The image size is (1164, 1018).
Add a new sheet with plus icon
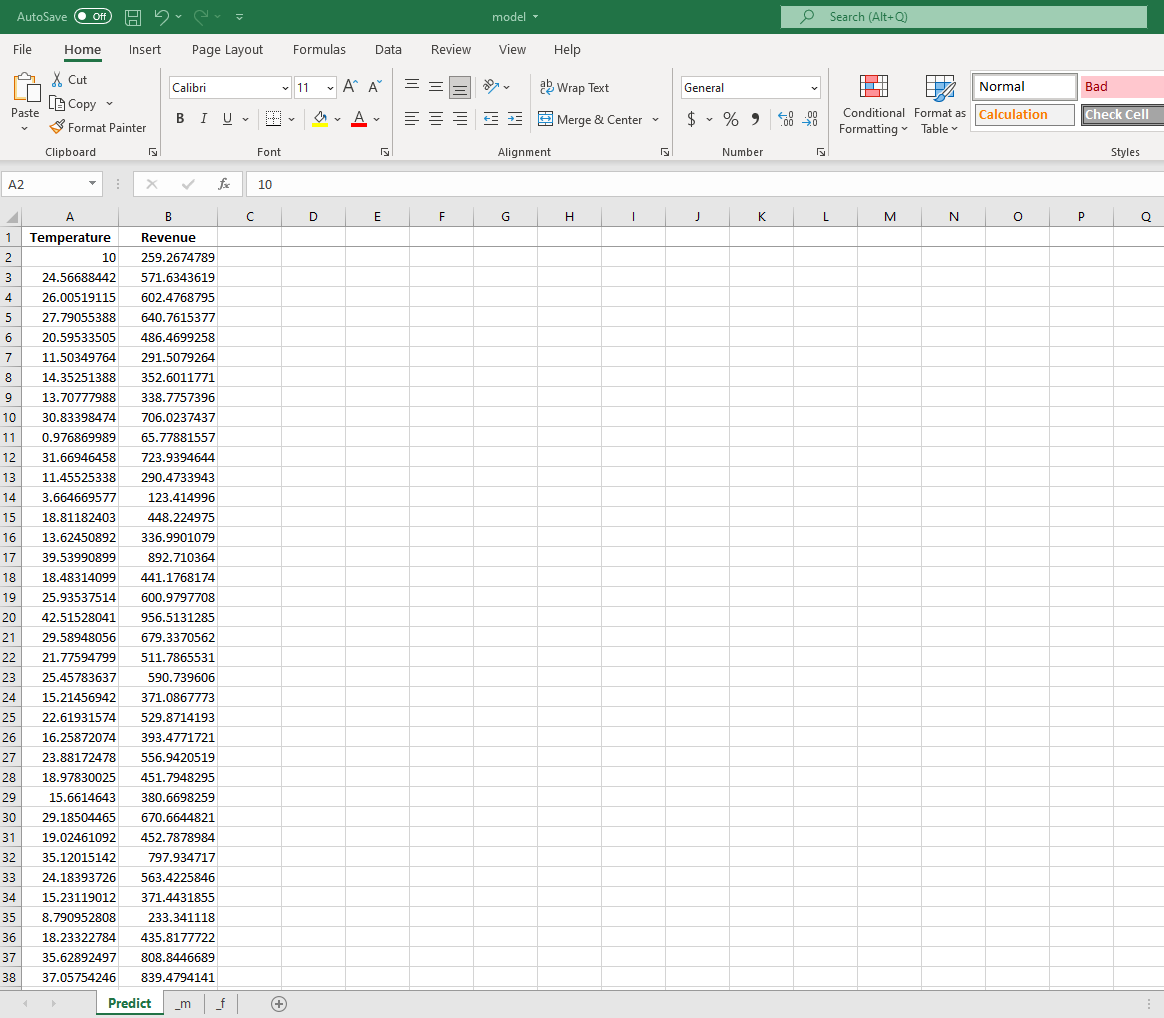(x=279, y=1003)
